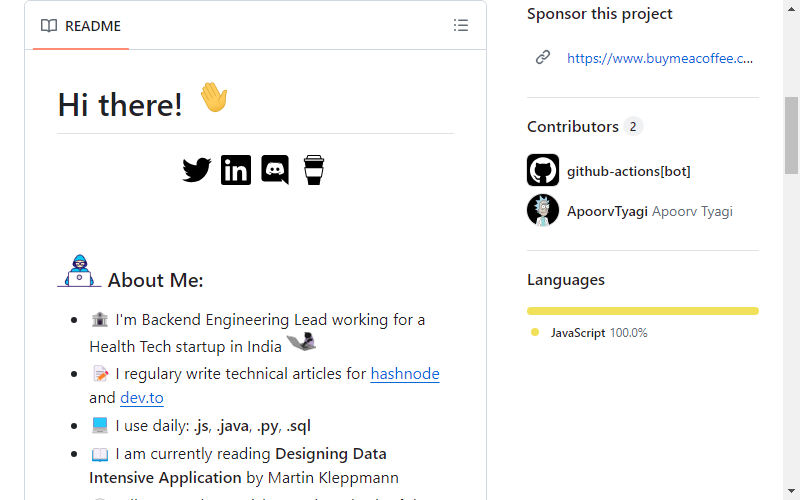Select the README tab

point(81,26)
